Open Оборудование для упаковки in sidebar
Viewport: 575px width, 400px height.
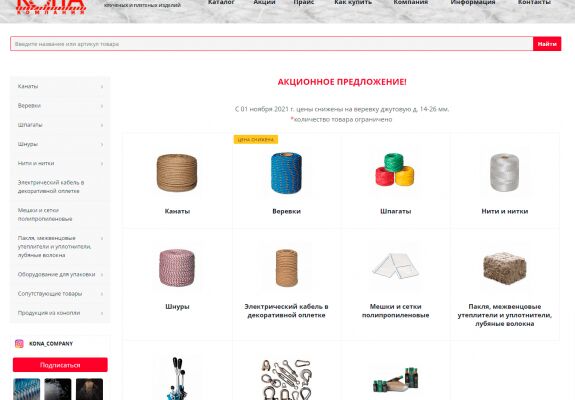coord(56,274)
